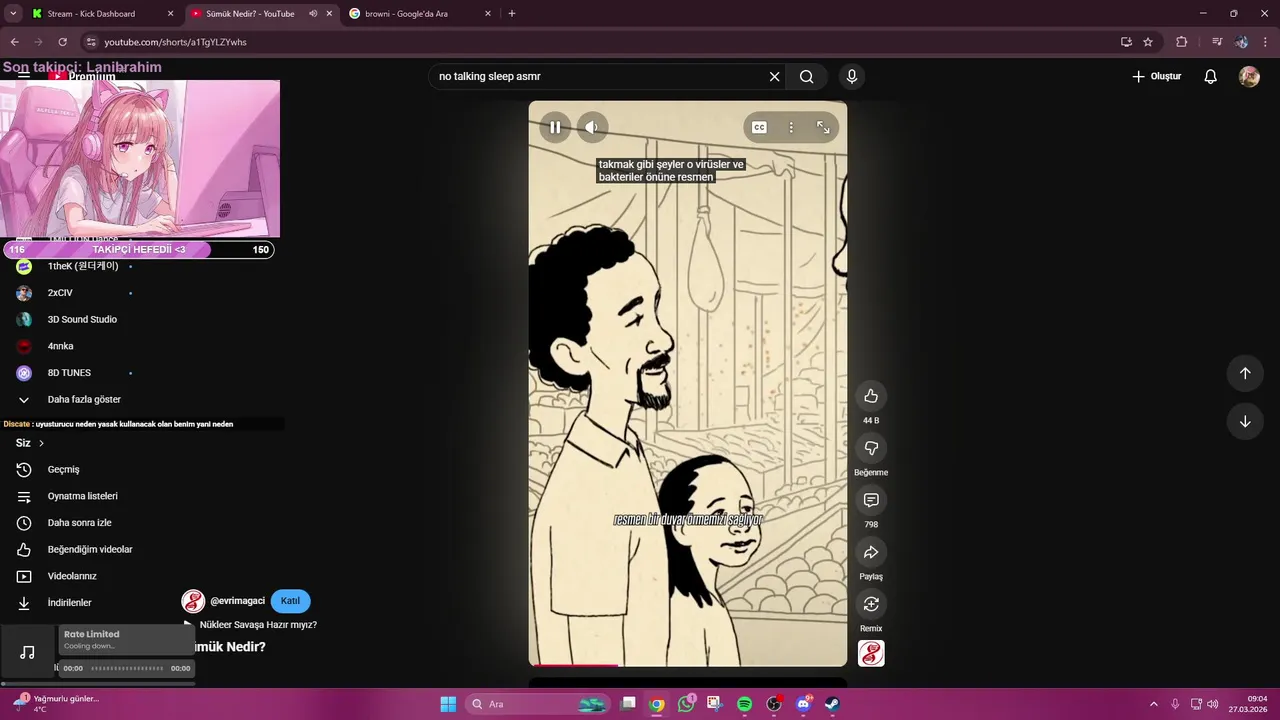Screen dimensions: 1280x720
Task: Open the Oluştur create menu
Action: 1157,76
